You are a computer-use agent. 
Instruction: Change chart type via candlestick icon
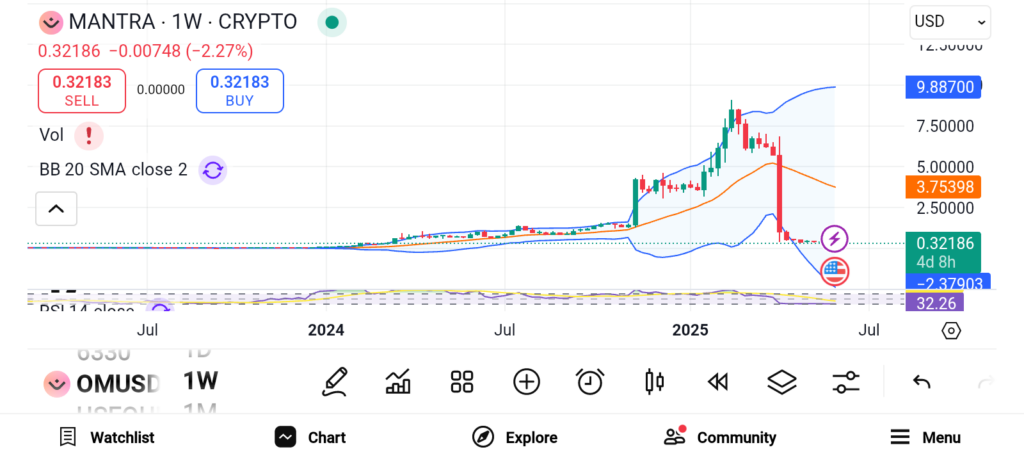tap(654, 381)
